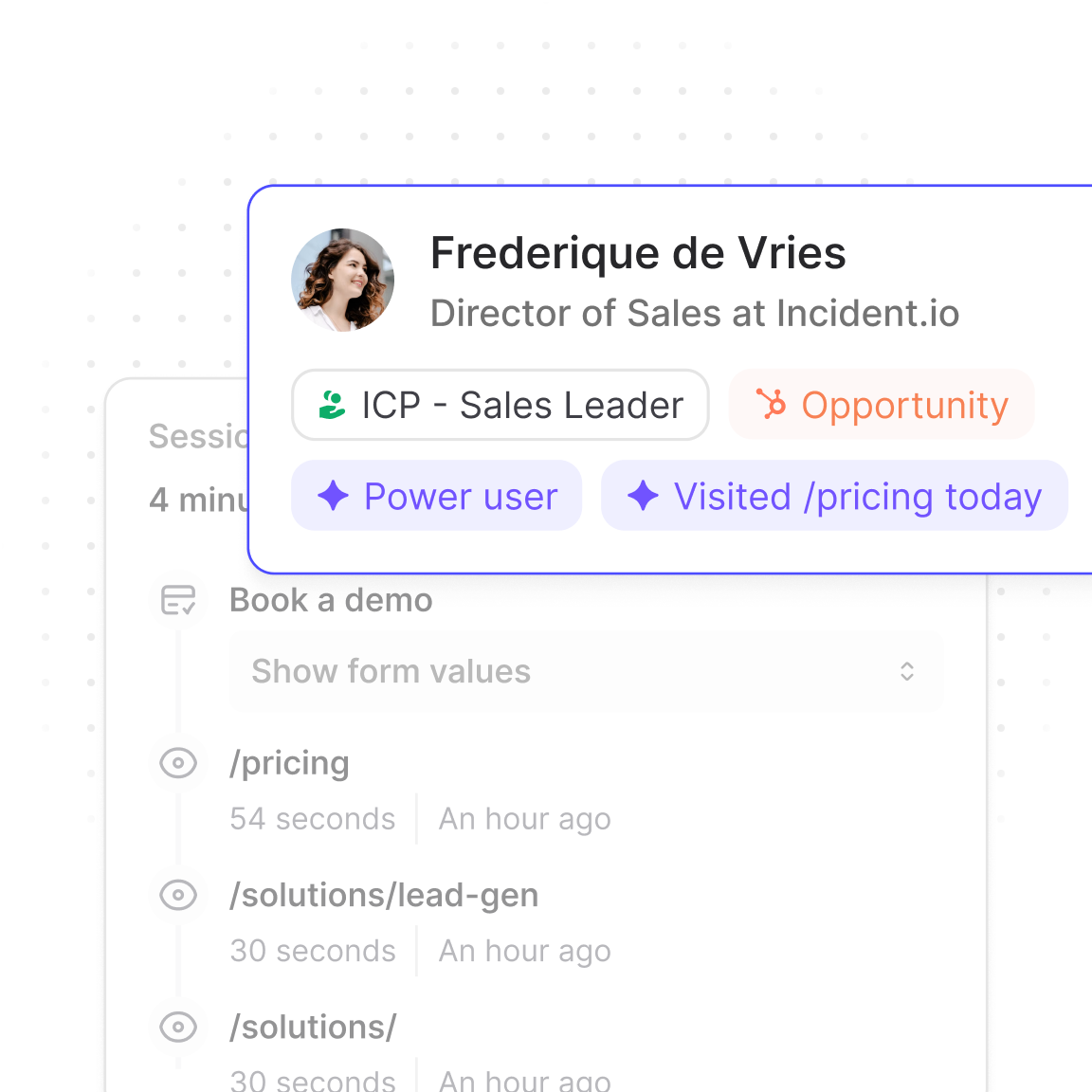Screen dimensions: 1092x1092
Task: Click the sparkle icon beside Visited /pricing
Action: [x=643, y=496]
